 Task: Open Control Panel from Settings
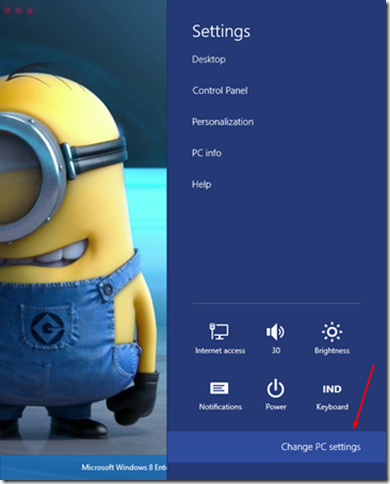[220, 90]
